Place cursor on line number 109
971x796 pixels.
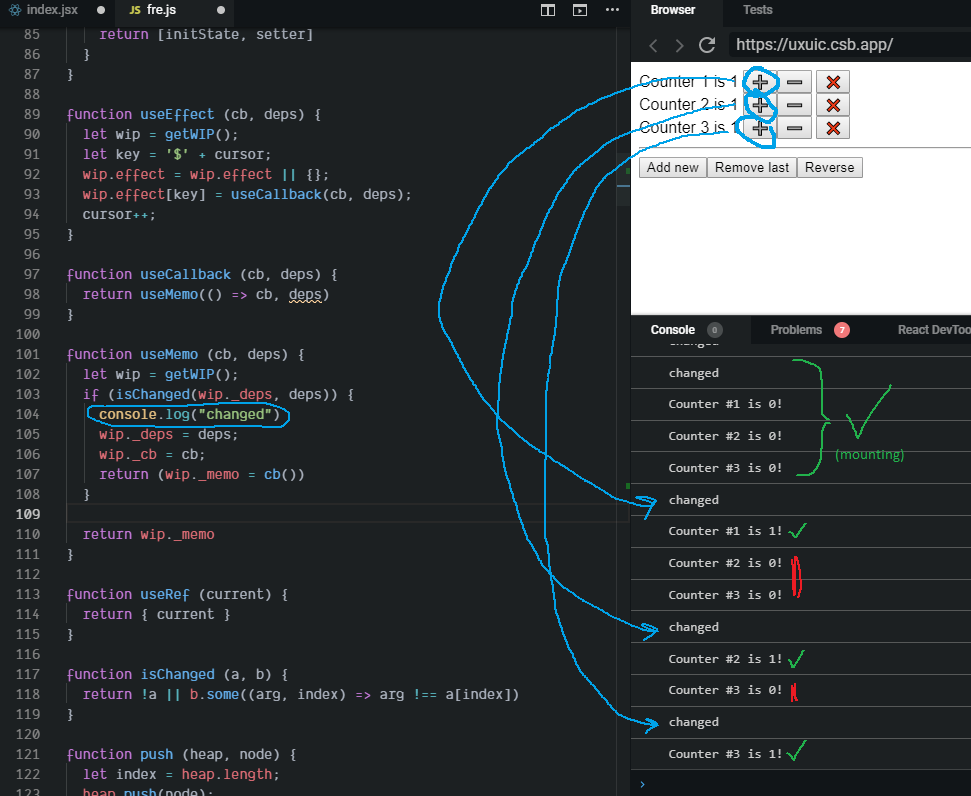pos(28,514)
